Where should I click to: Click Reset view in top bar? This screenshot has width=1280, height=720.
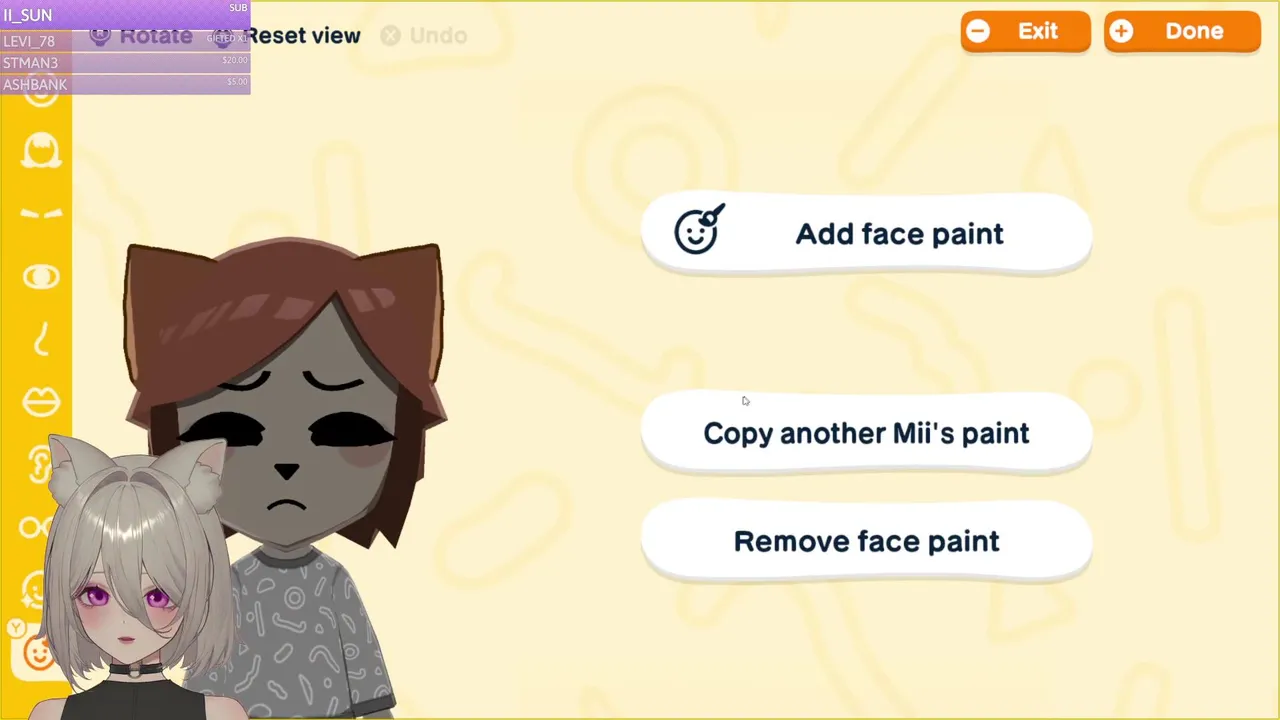click(303, 36)
